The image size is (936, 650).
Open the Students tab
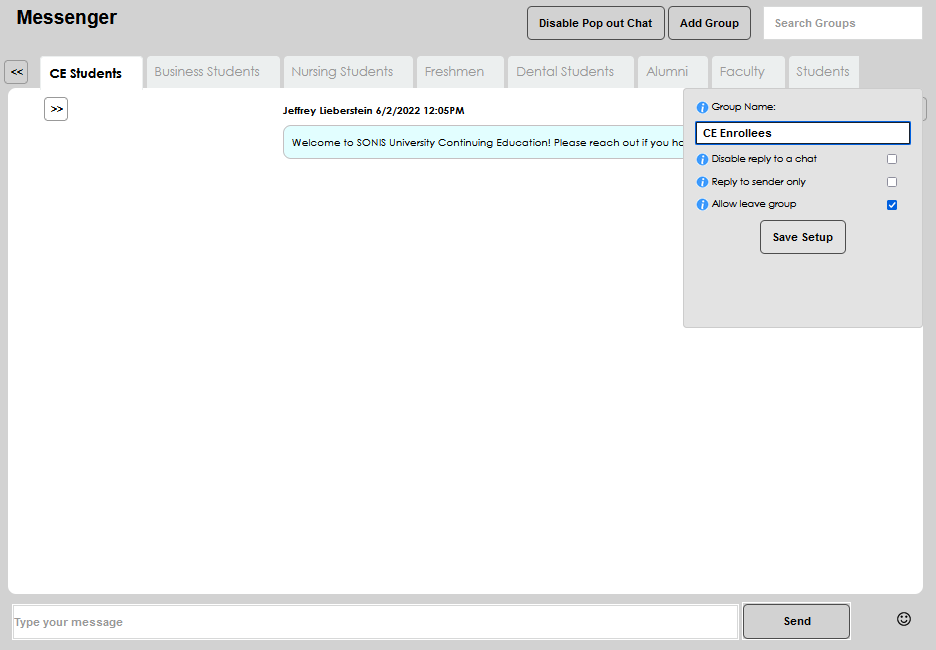(x=824, y=72)
